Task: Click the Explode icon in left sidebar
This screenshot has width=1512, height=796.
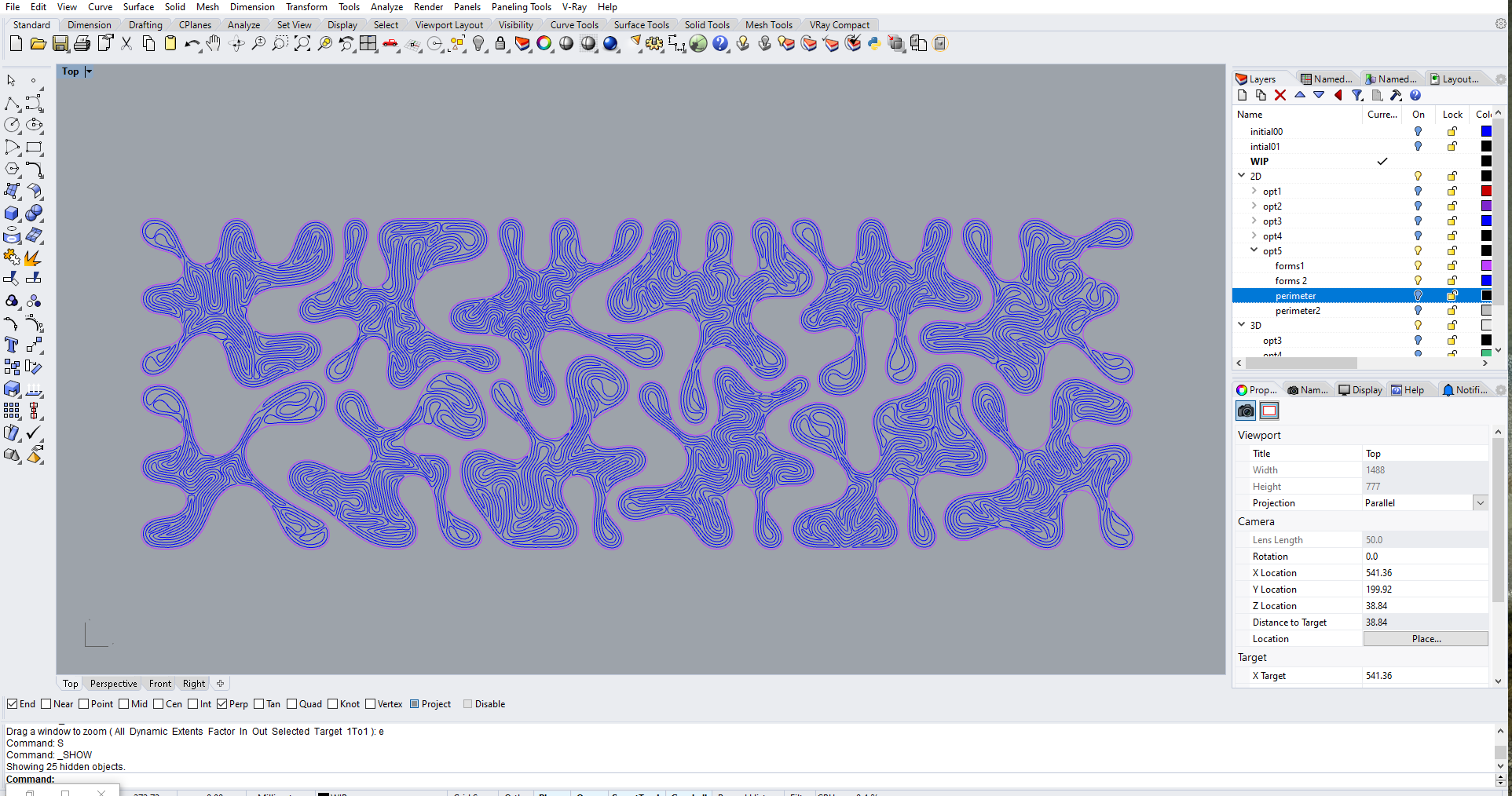Action: (34, 257)
